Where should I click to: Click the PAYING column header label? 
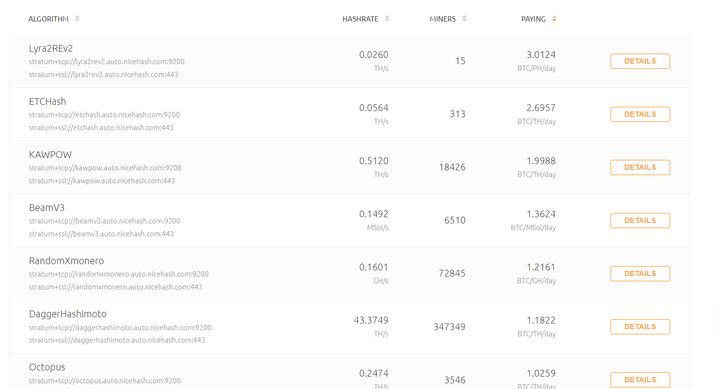click(533, 19)
